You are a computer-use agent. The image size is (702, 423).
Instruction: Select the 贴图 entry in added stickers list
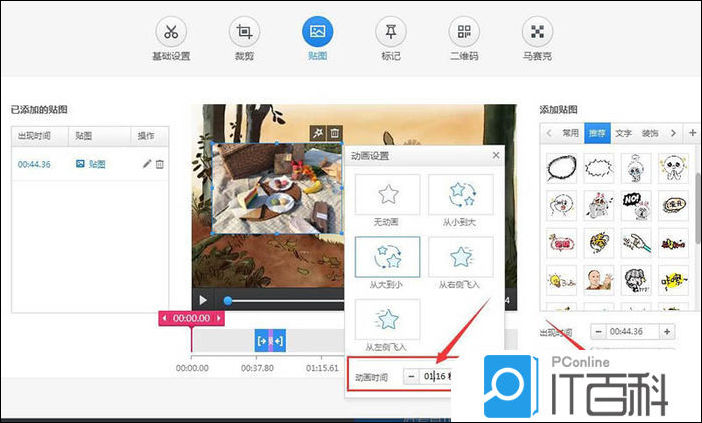click(x=91, y=164)
